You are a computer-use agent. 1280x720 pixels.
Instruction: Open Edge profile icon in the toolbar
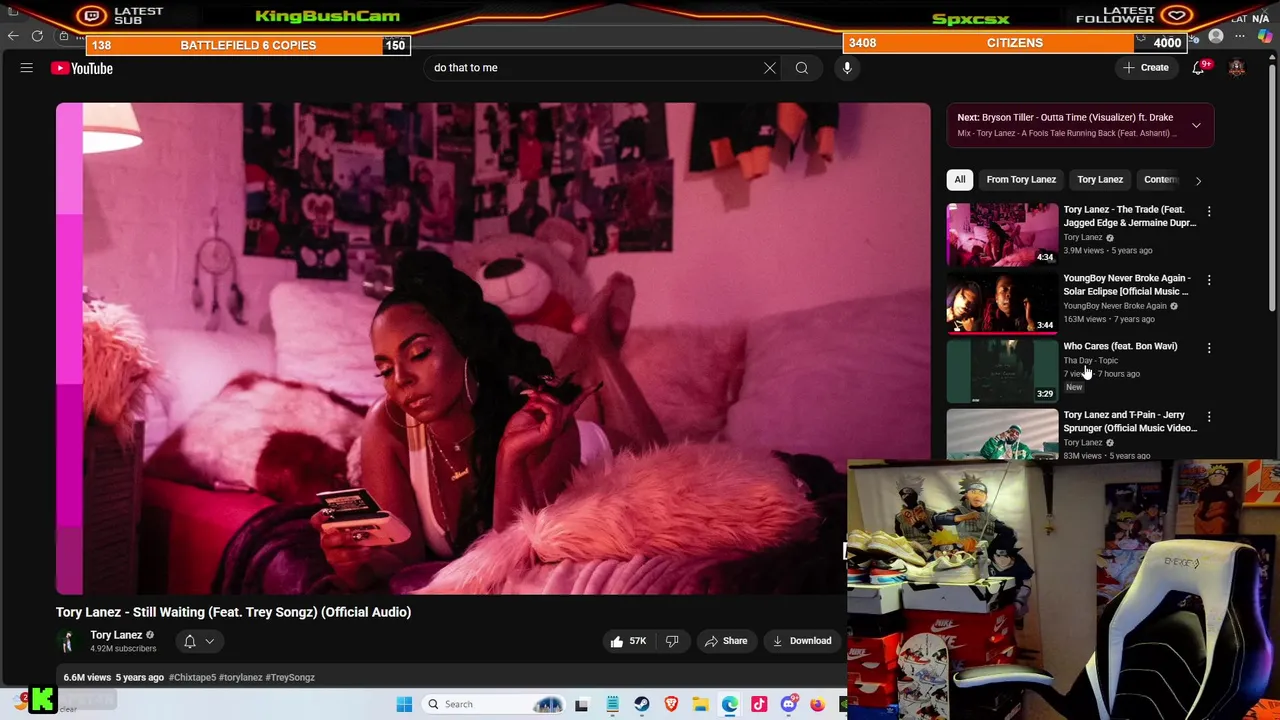coord(1216,37)
